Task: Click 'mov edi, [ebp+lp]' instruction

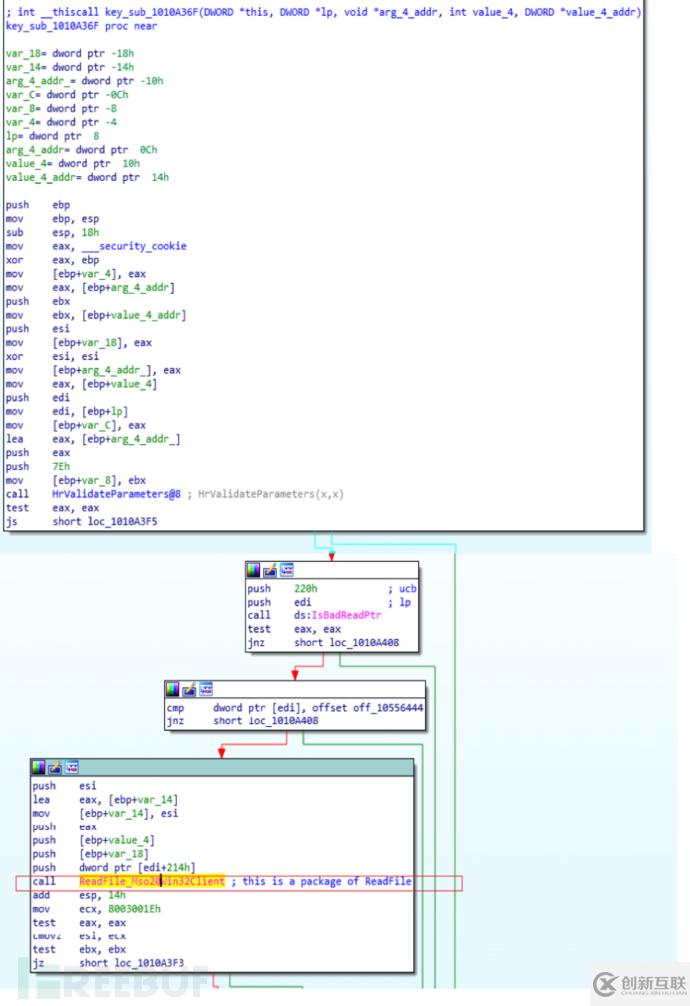Action: tap(67, 412)
